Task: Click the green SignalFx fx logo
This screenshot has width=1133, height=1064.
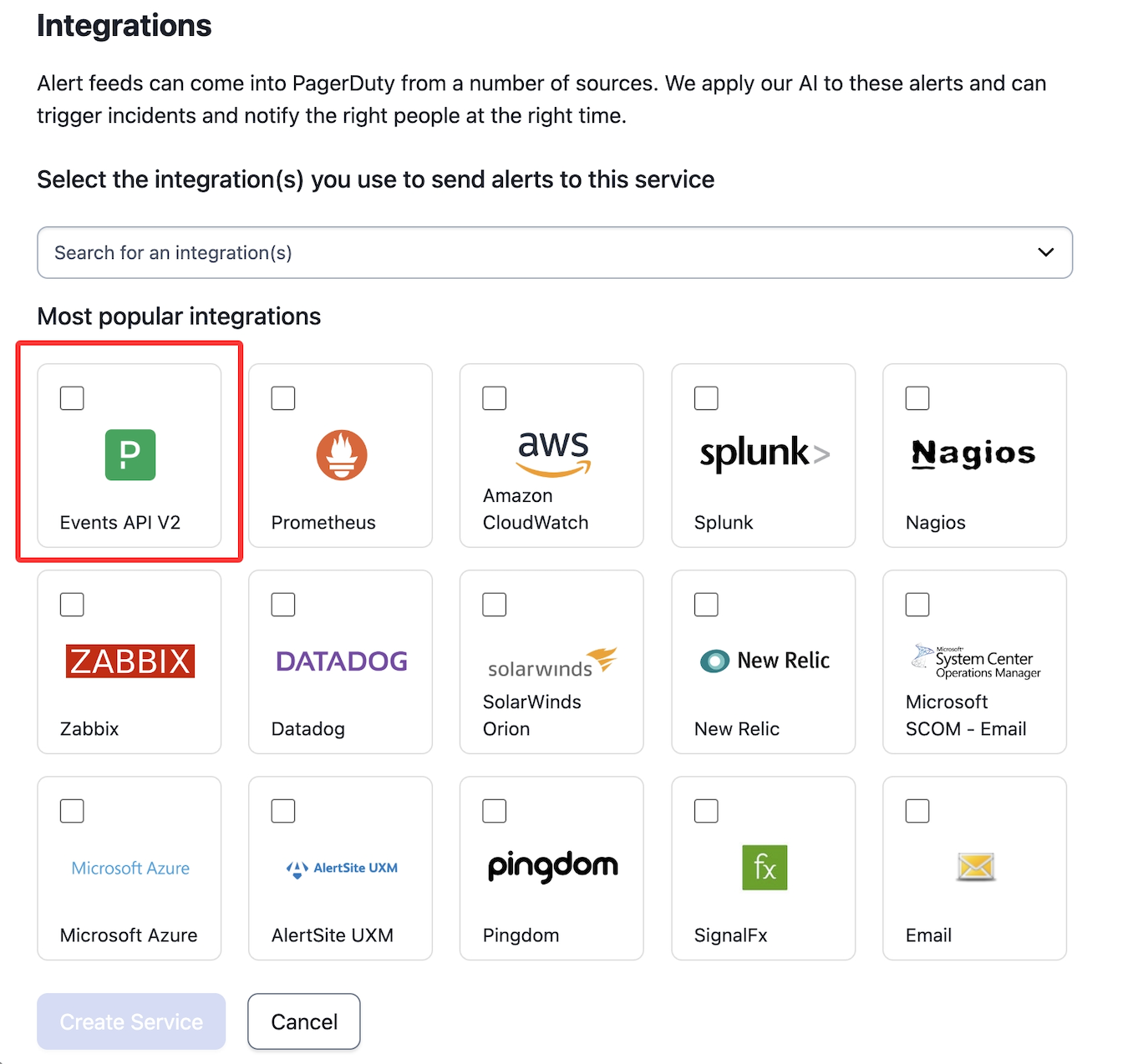Action: pyautogui.click(x=765, y=868)
